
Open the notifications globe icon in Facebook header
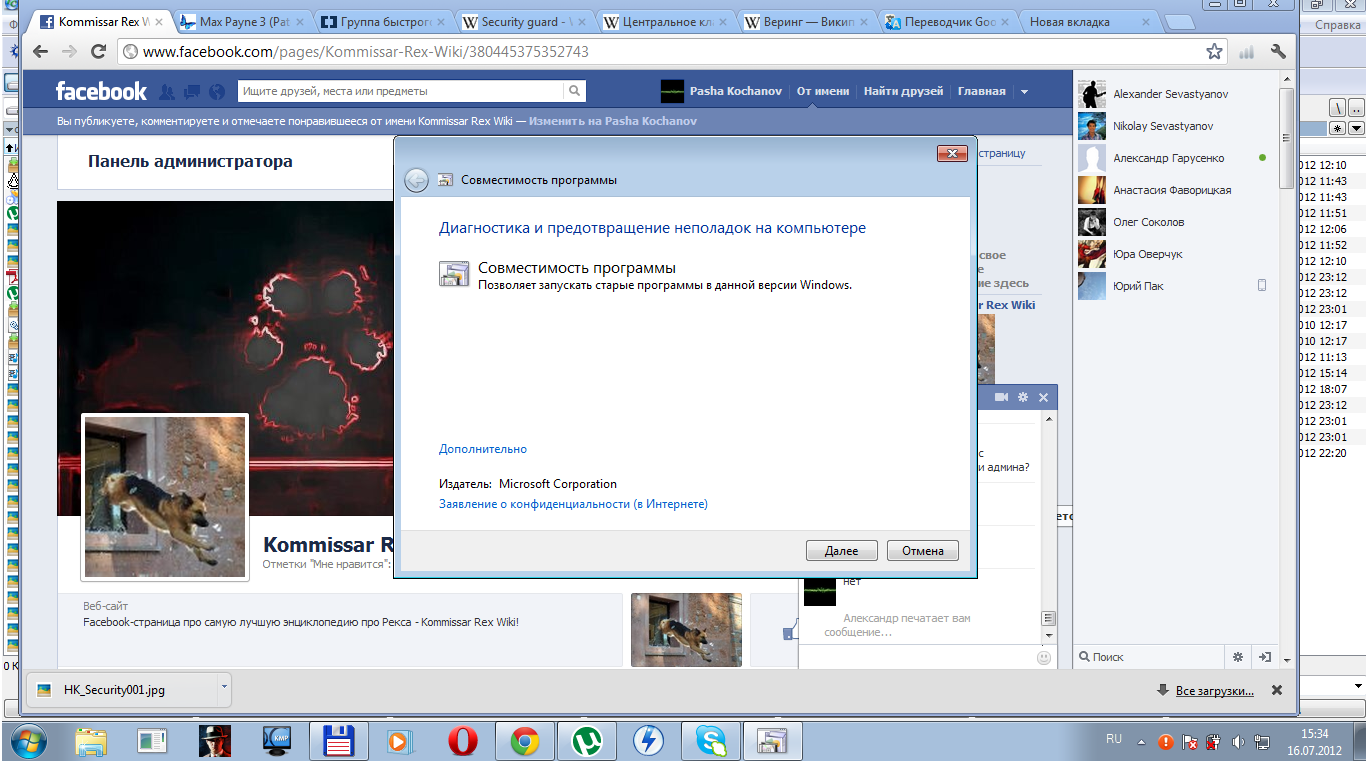[217, 91]
